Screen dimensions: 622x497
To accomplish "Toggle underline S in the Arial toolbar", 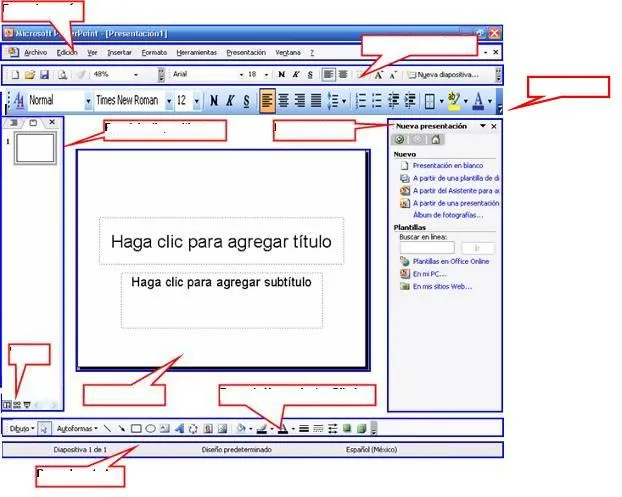I will 310,75.
